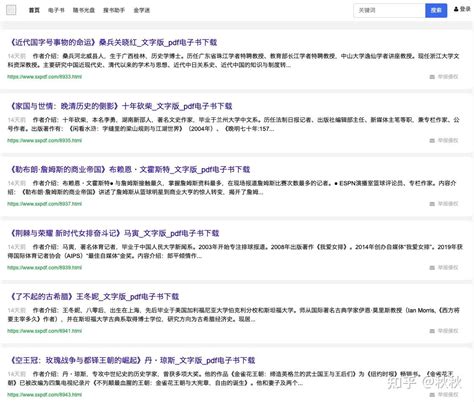474x402 pixels.
Task: Click green URL ending 8943.html
Action: coord(45,395)
